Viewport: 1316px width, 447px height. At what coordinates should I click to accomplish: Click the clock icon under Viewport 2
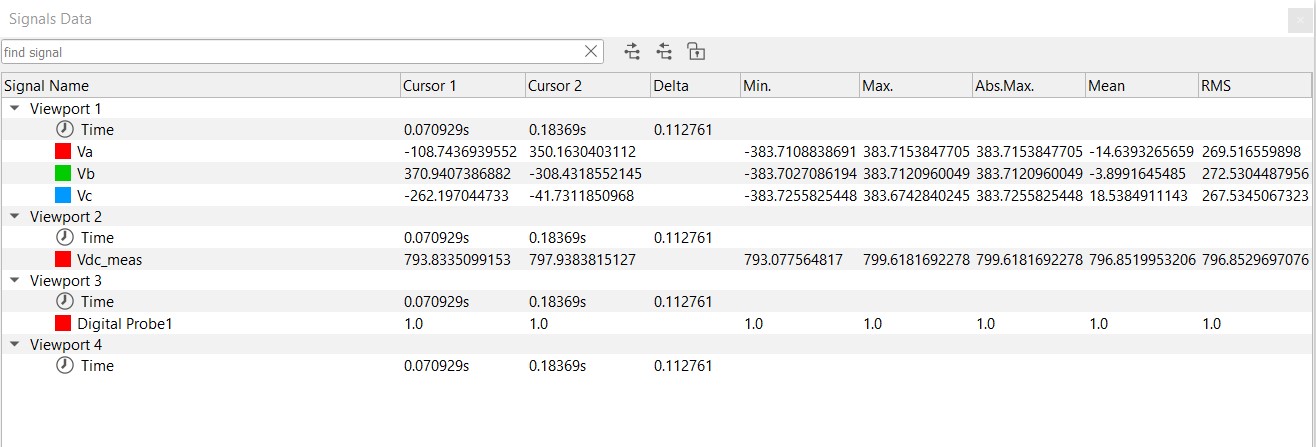(64, 238)
